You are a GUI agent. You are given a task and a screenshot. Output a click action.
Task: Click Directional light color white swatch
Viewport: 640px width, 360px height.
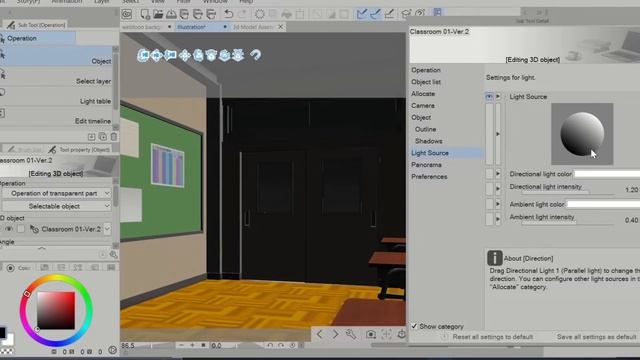click(x=607, y=174)
